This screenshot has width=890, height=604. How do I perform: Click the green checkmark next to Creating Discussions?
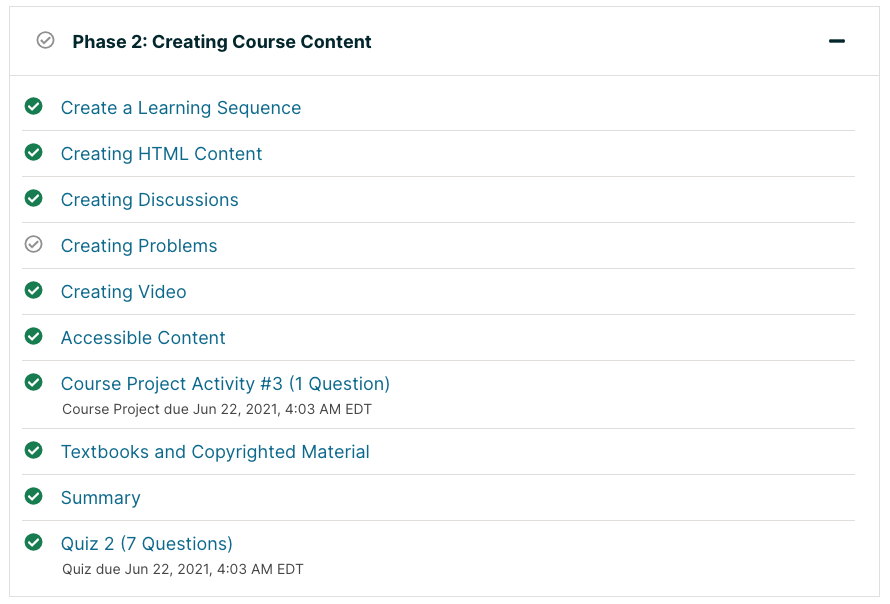(33, 198)
